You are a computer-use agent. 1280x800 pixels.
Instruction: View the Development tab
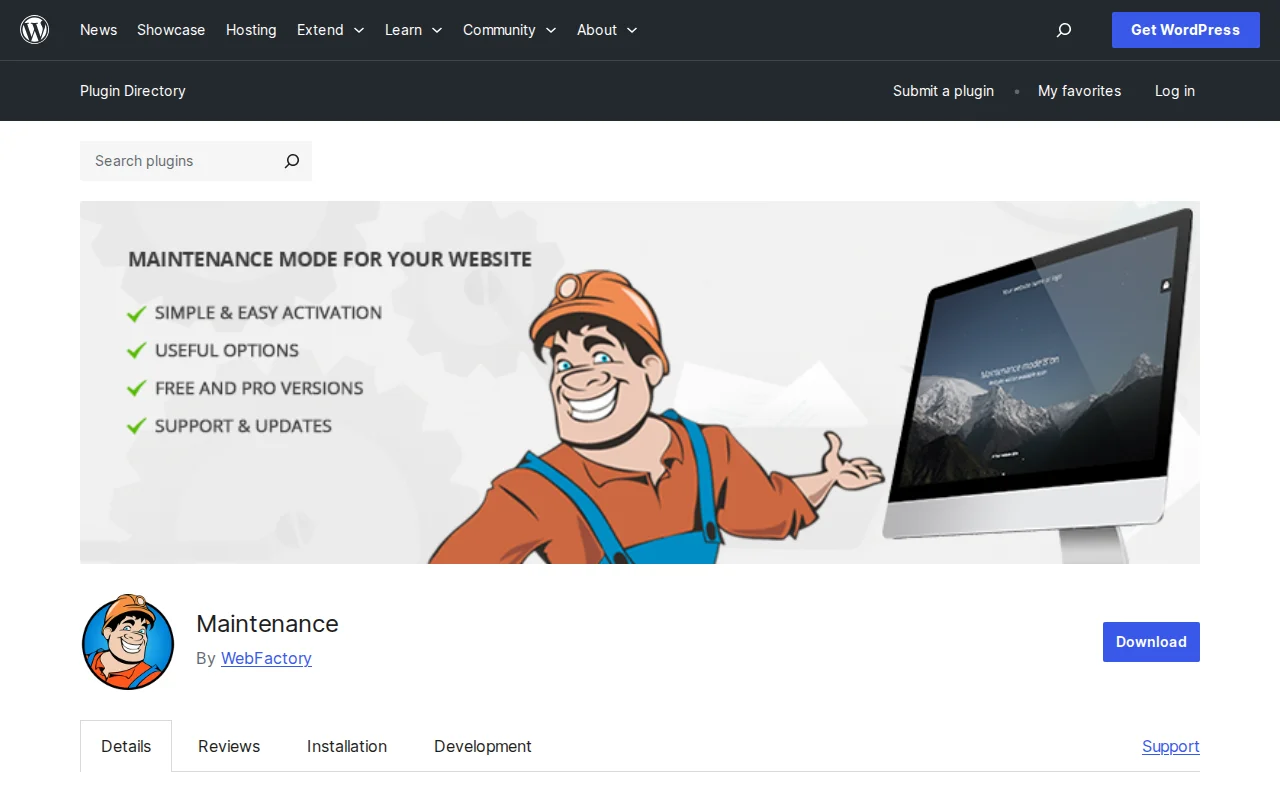click(482, 746)
